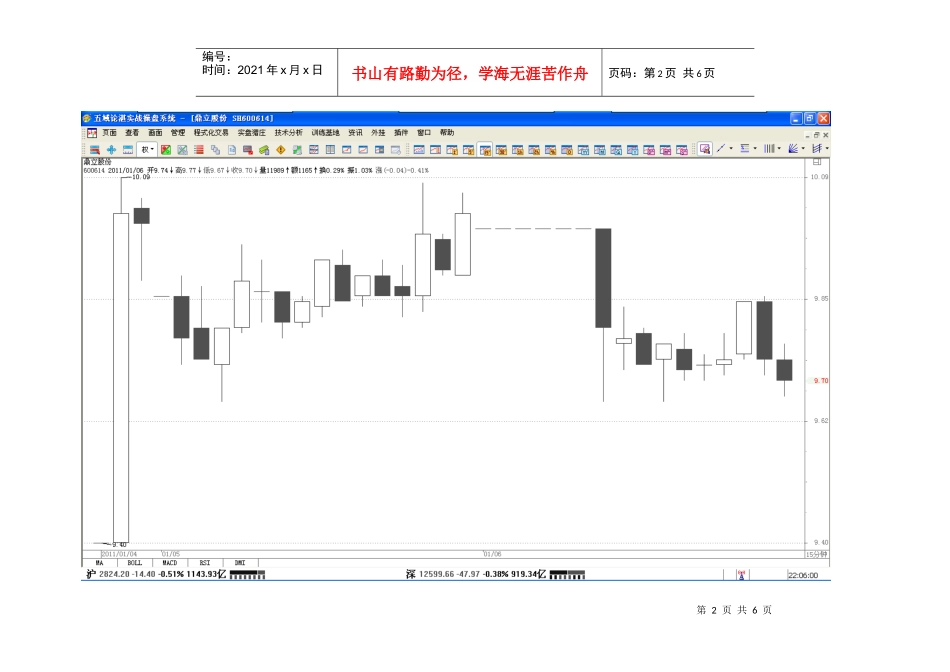Image resolution: width=950 pixels, height=672 pixels.
Task: Click the red horizontal lines list icon
Action: 199,150
